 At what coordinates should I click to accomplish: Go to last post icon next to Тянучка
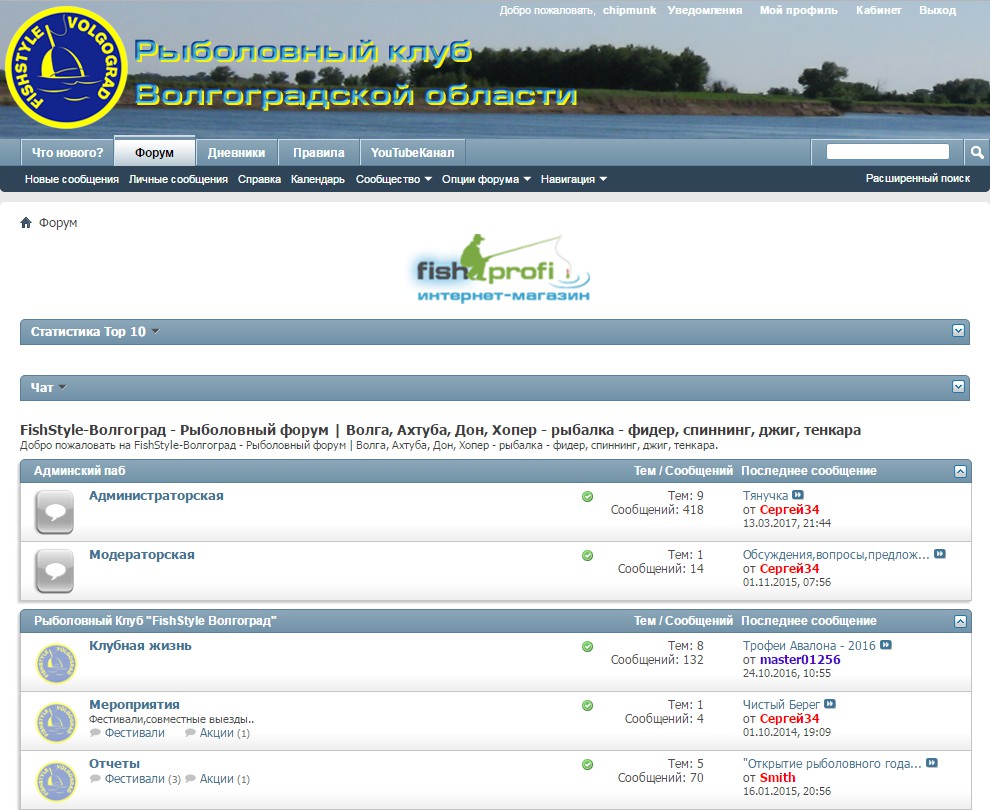(798, 495)
